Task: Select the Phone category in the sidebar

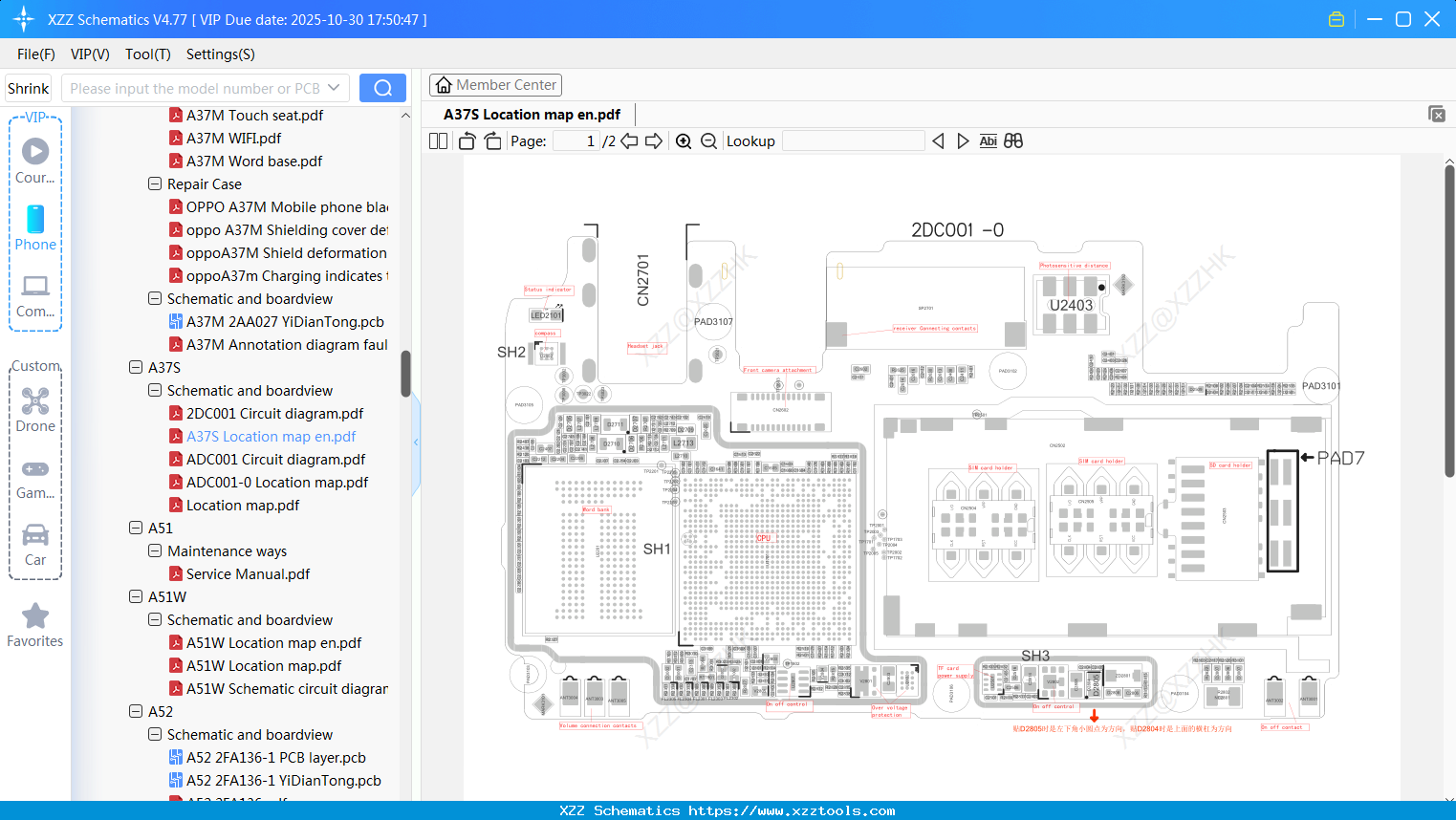Action: coord(35,227)
